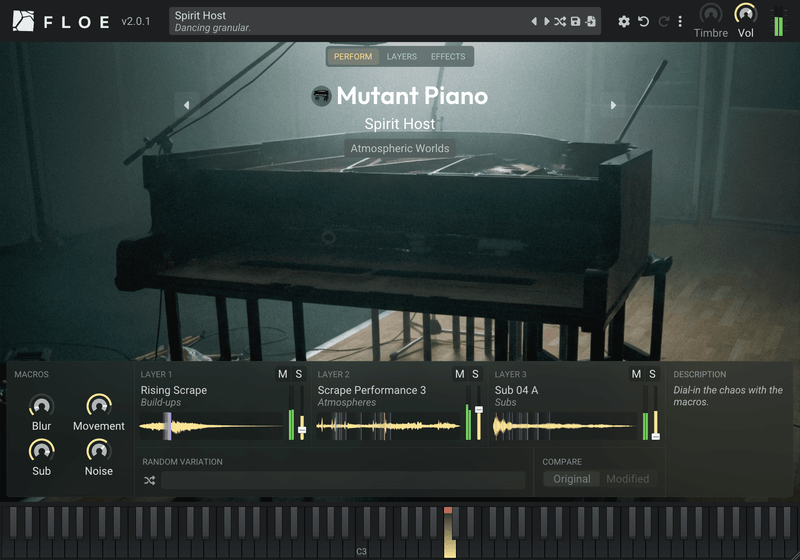The image size is (800, 560).
Task: Click the Atmospheric Worlds tag button
Action: (x=400, y=148)
